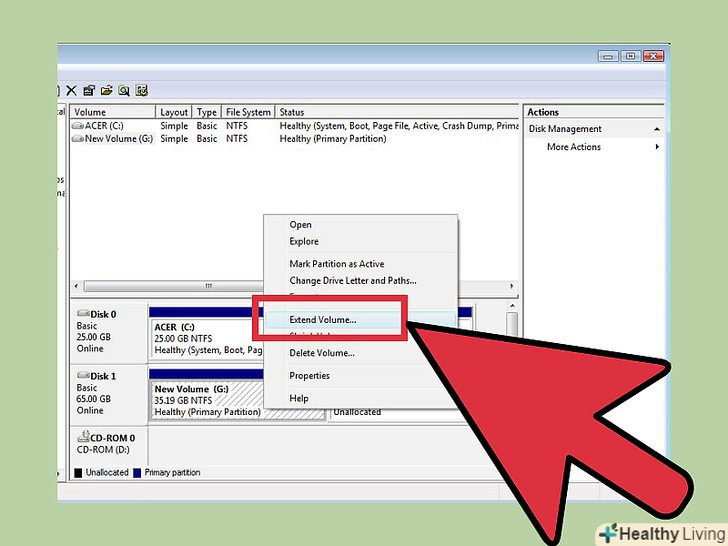Select the New Volume (G:) drive icon in list
This screenshot has width=728, height=546.
click(78, 138)
